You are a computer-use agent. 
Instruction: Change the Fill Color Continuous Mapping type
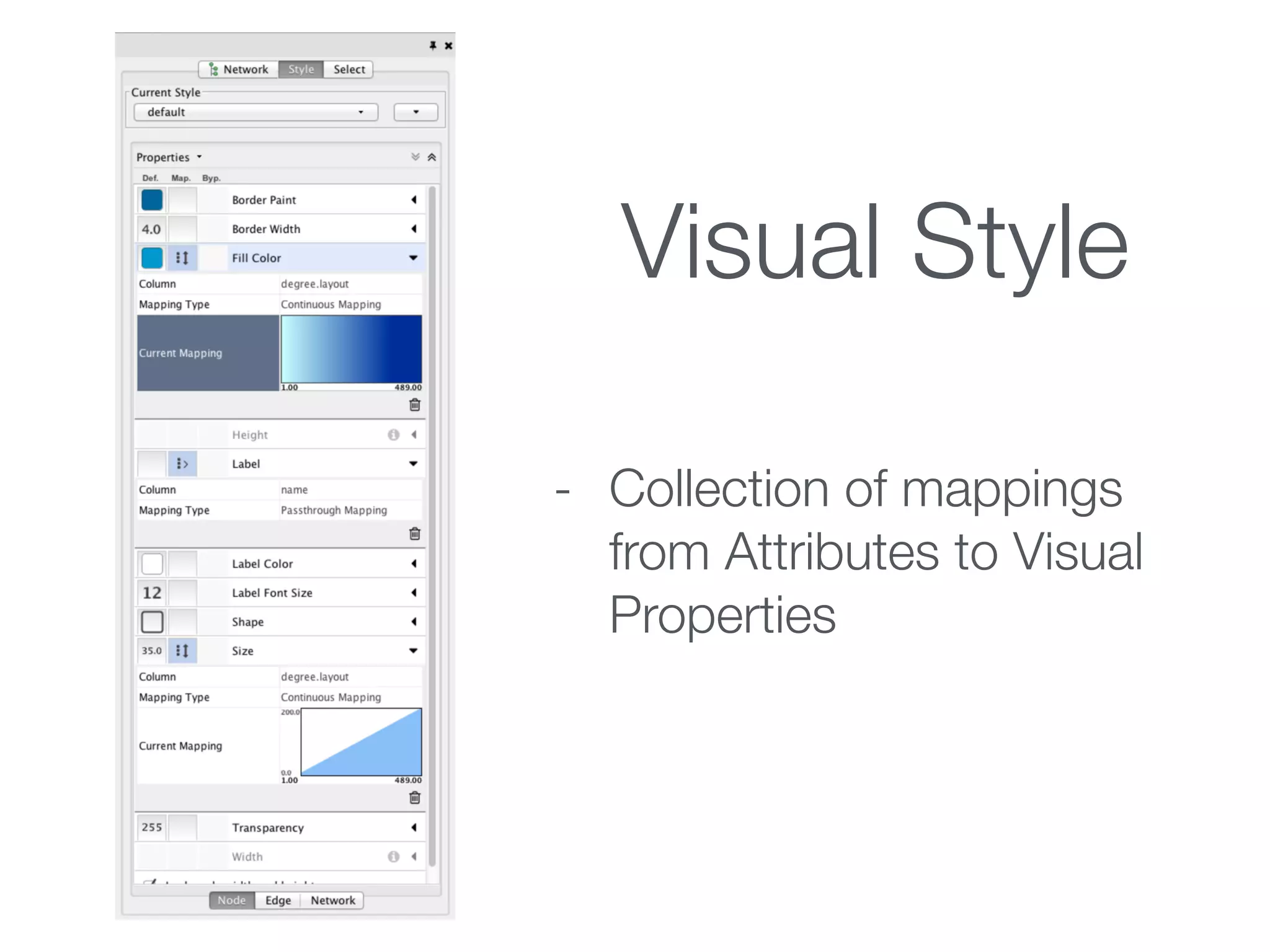click(350, 304)
